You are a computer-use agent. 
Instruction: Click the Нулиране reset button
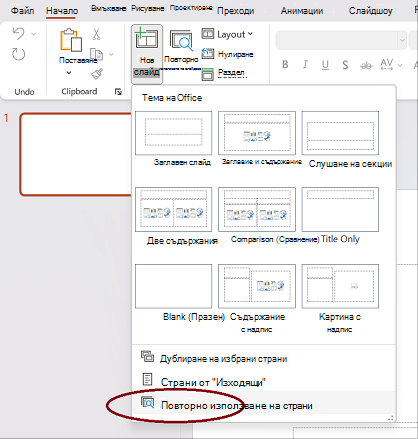[x=228, y=54]
